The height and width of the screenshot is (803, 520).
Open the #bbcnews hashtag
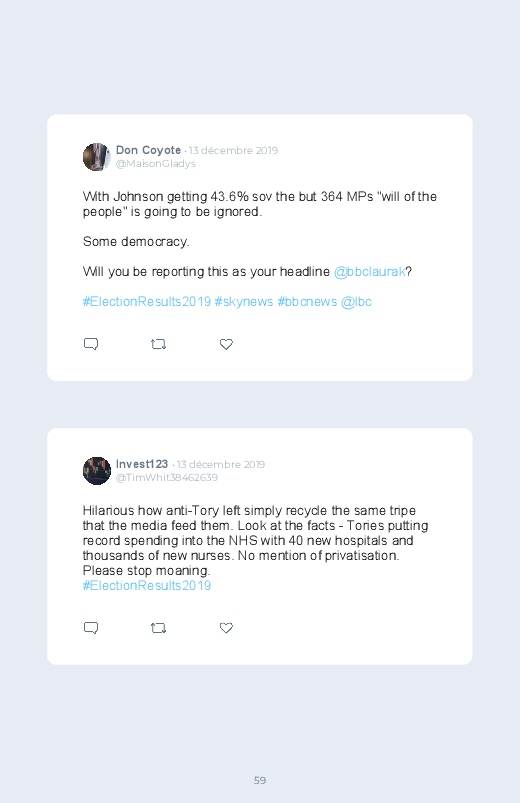coord(307,302)
